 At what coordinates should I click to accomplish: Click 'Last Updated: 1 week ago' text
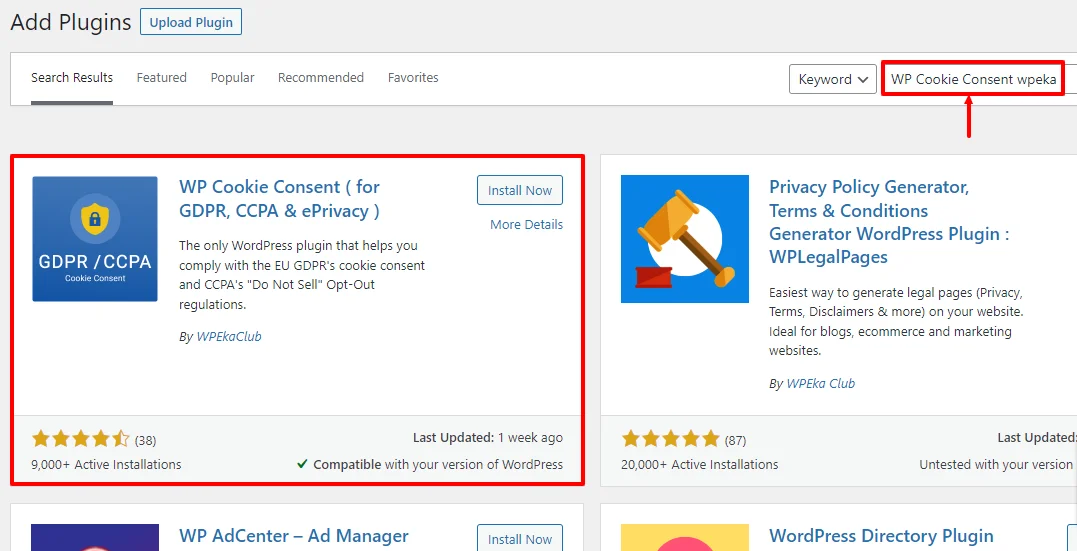pos(488,438)
